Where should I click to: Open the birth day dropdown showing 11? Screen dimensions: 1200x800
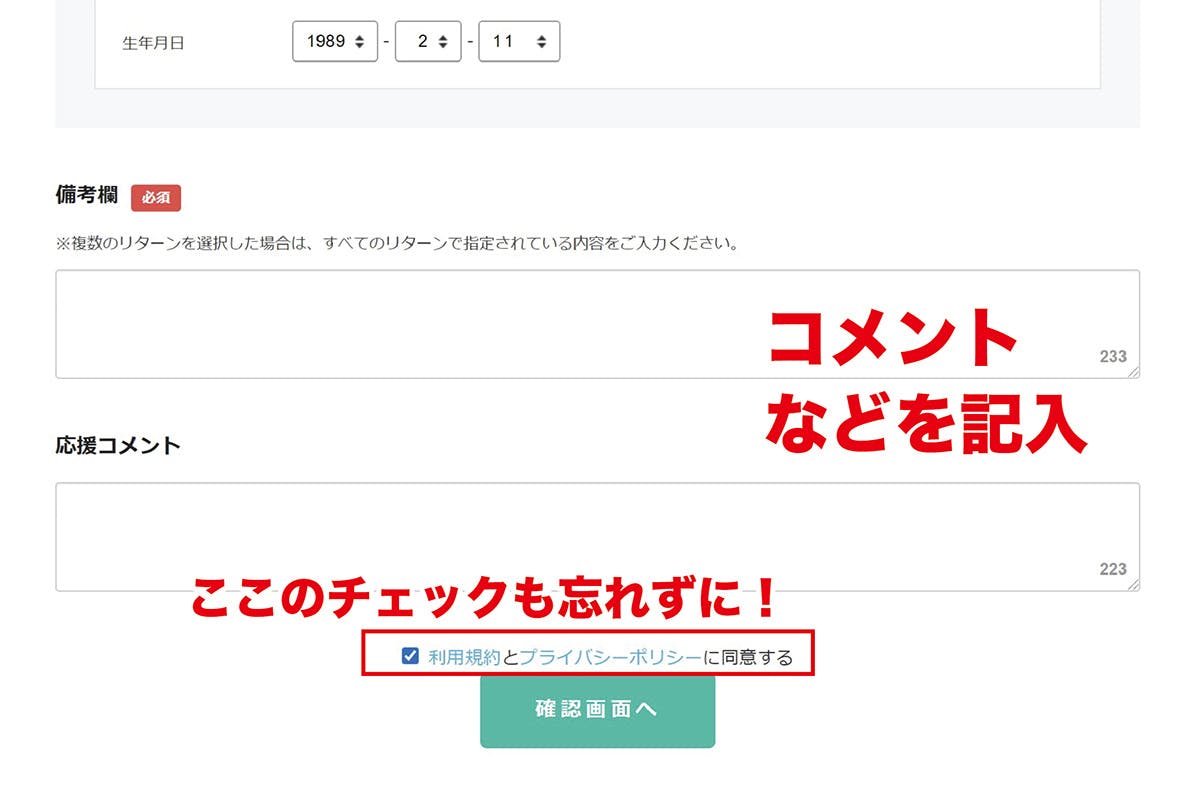(x=519, y=42)
